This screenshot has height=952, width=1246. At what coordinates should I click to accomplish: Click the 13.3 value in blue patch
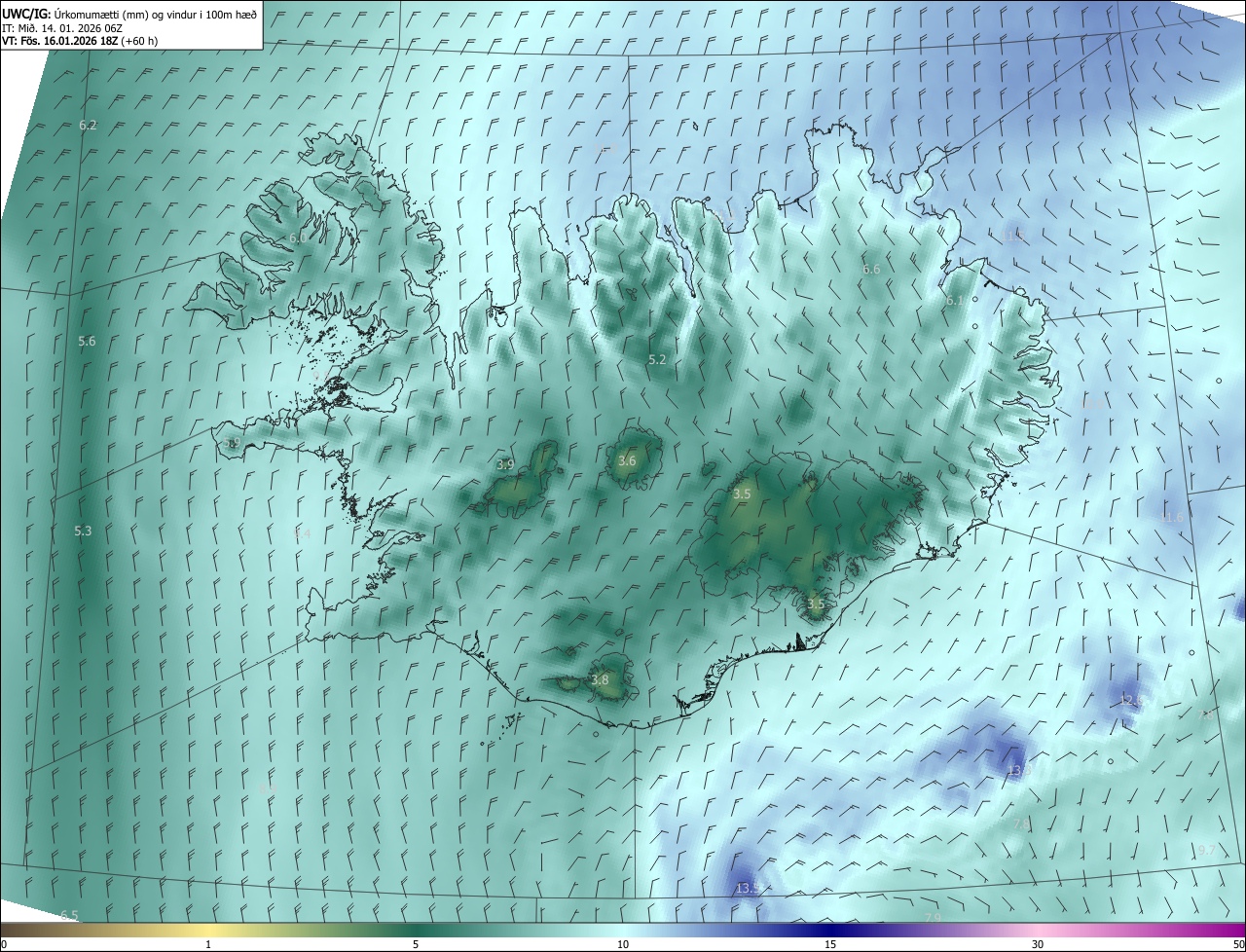tap(1018, 771)
